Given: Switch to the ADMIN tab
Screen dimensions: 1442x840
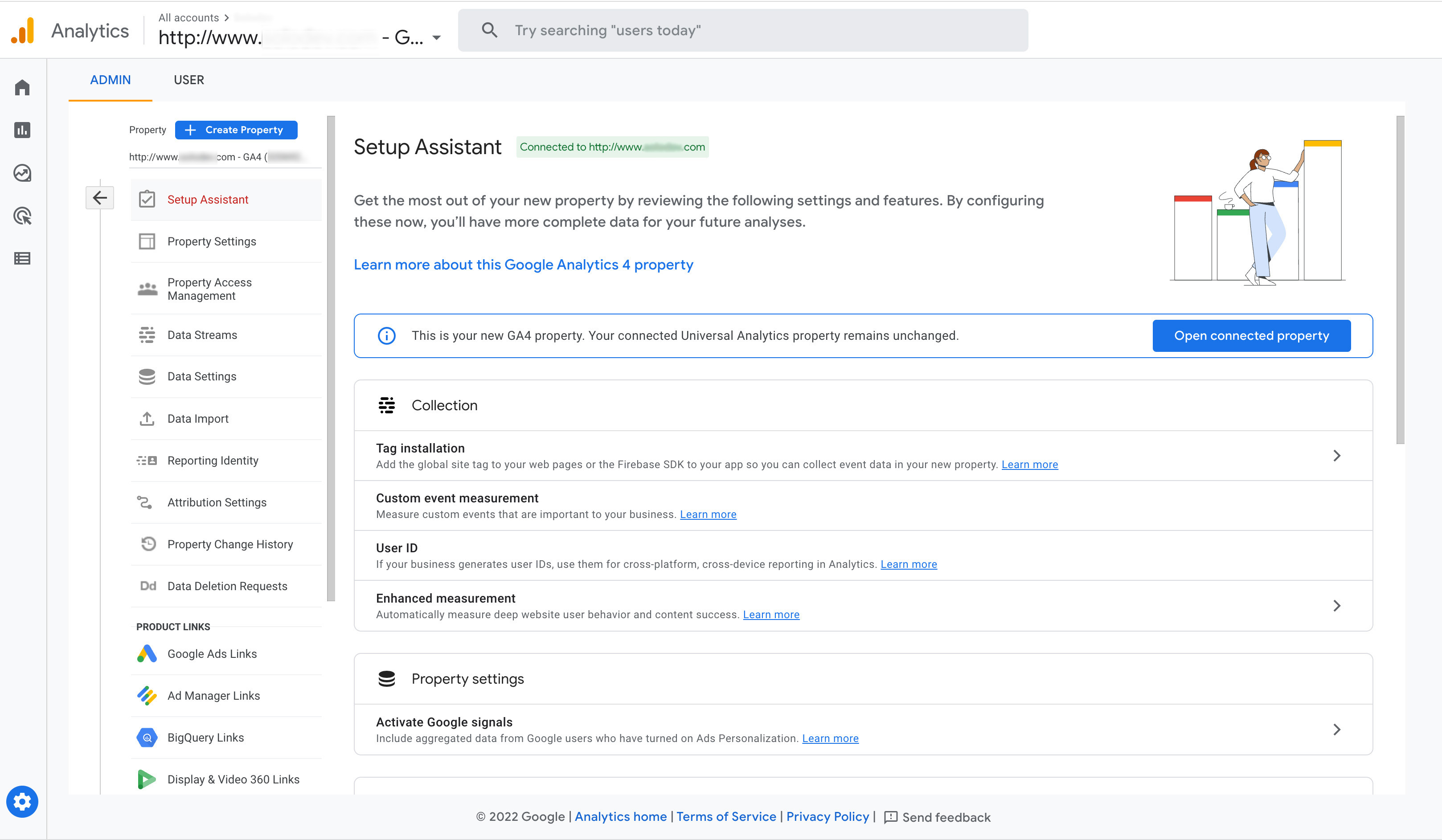Looking at the screenshot, I should pos(111,80).
